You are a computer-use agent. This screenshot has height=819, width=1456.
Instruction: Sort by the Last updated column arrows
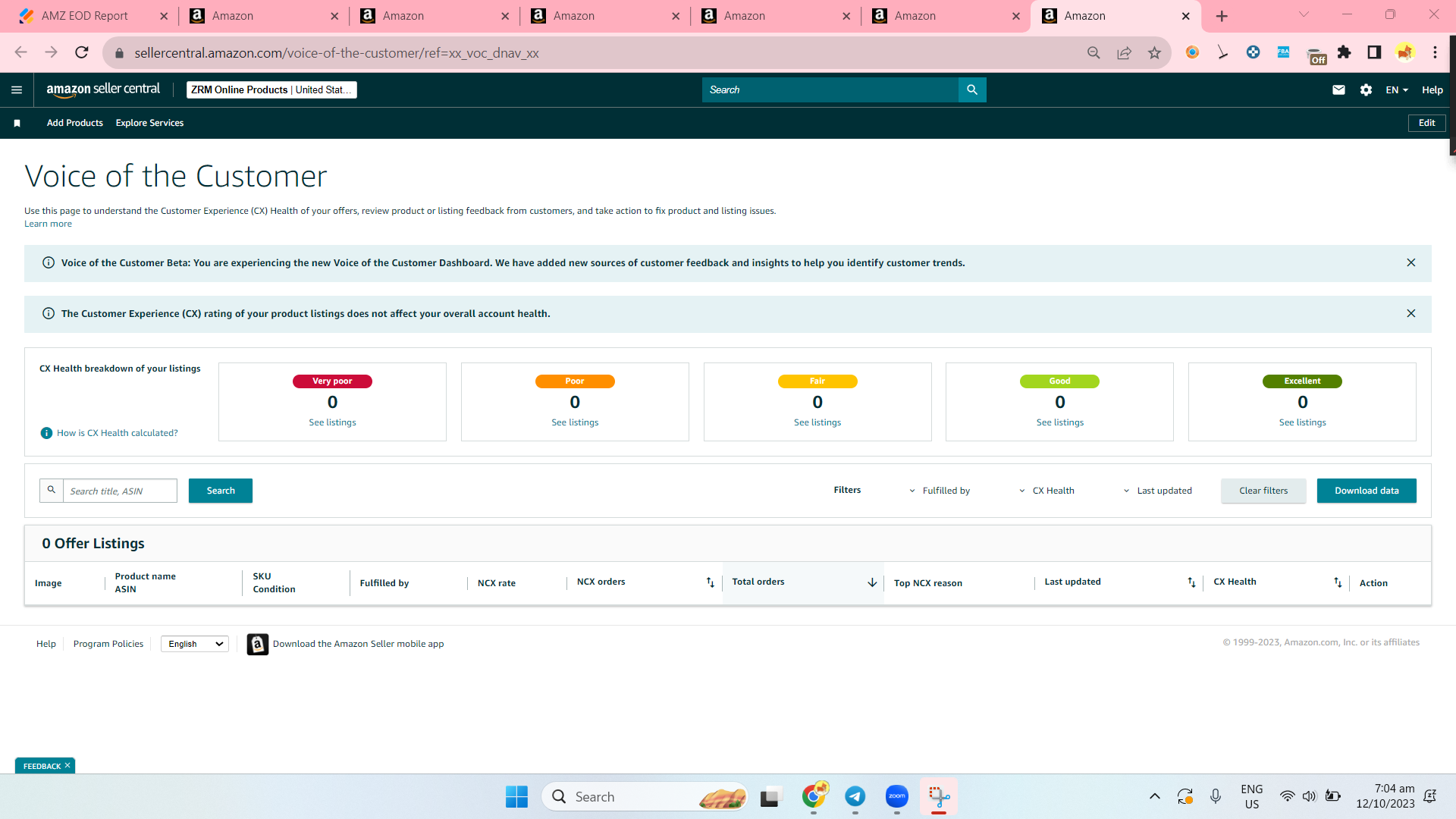pyautogui.click(x=1191, y=582)
